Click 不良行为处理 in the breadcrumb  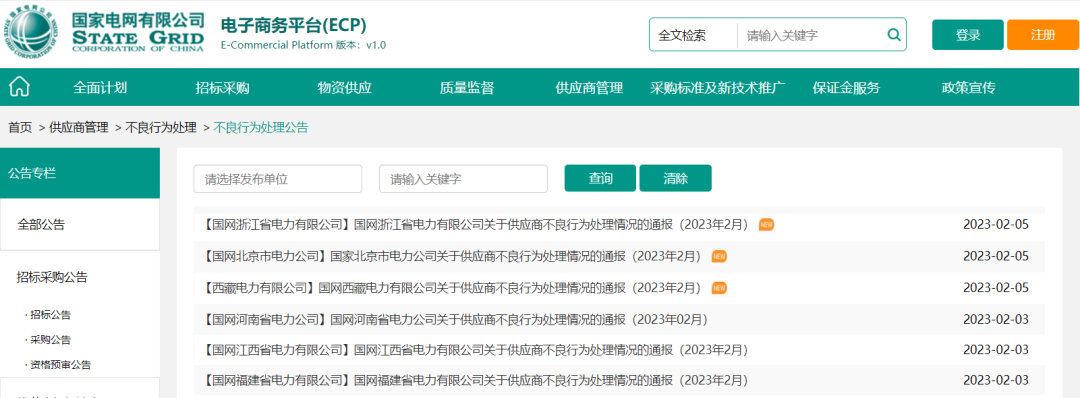[x=161, y=127]
